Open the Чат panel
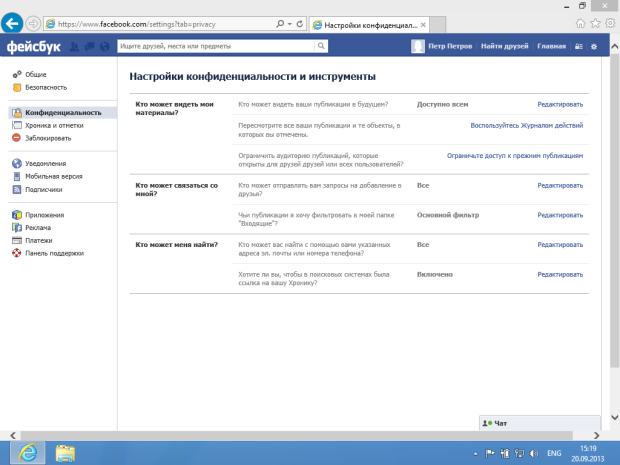 539,423
